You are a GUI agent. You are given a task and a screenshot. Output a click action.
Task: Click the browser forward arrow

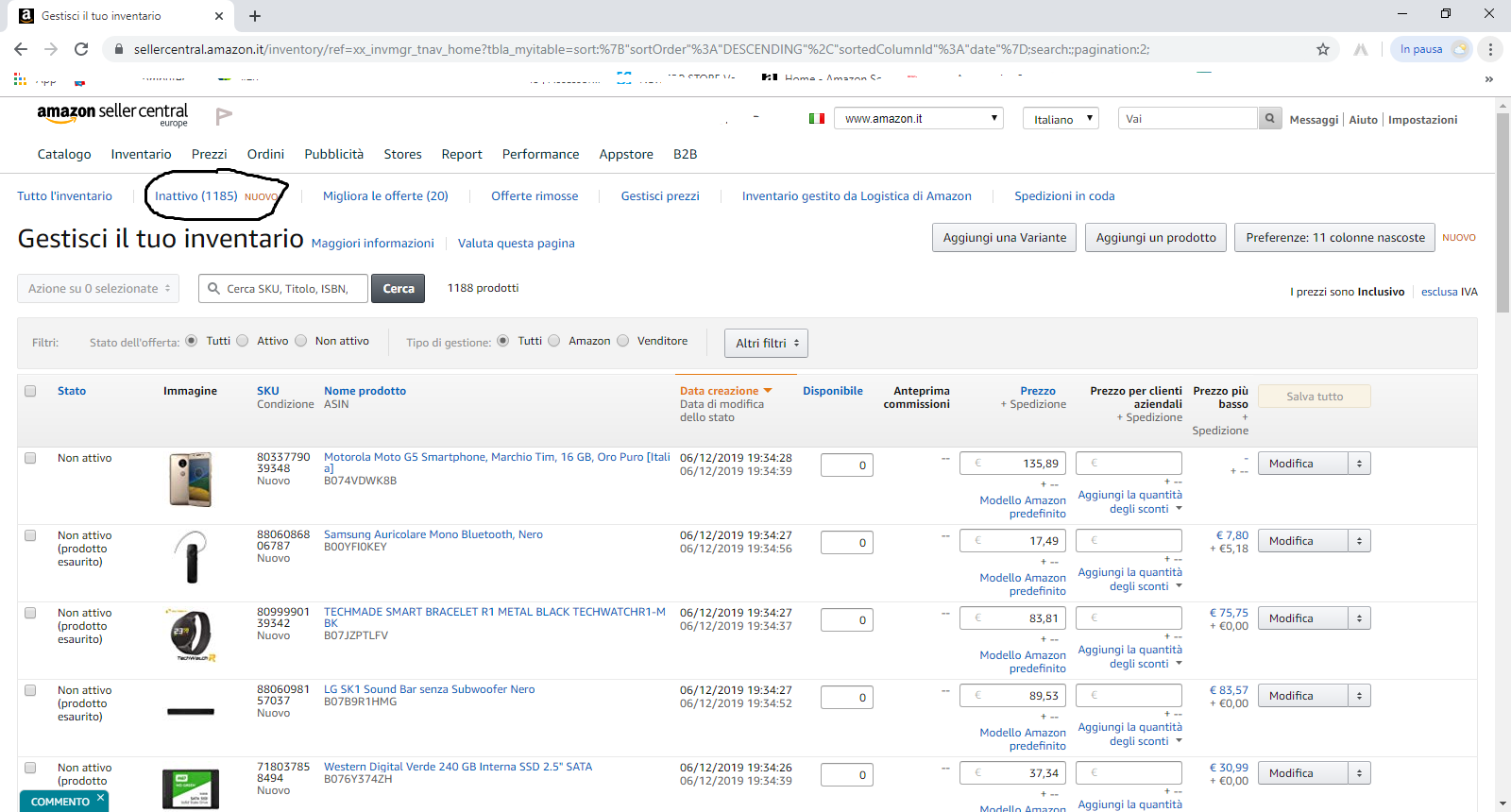(x=51, y=49)
